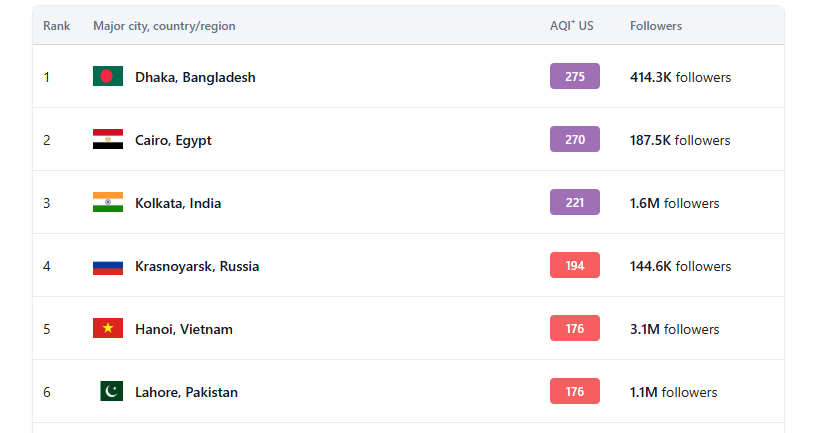Open the Cairo, Egypt city link
Screen dimensions: 814x433
173,140
